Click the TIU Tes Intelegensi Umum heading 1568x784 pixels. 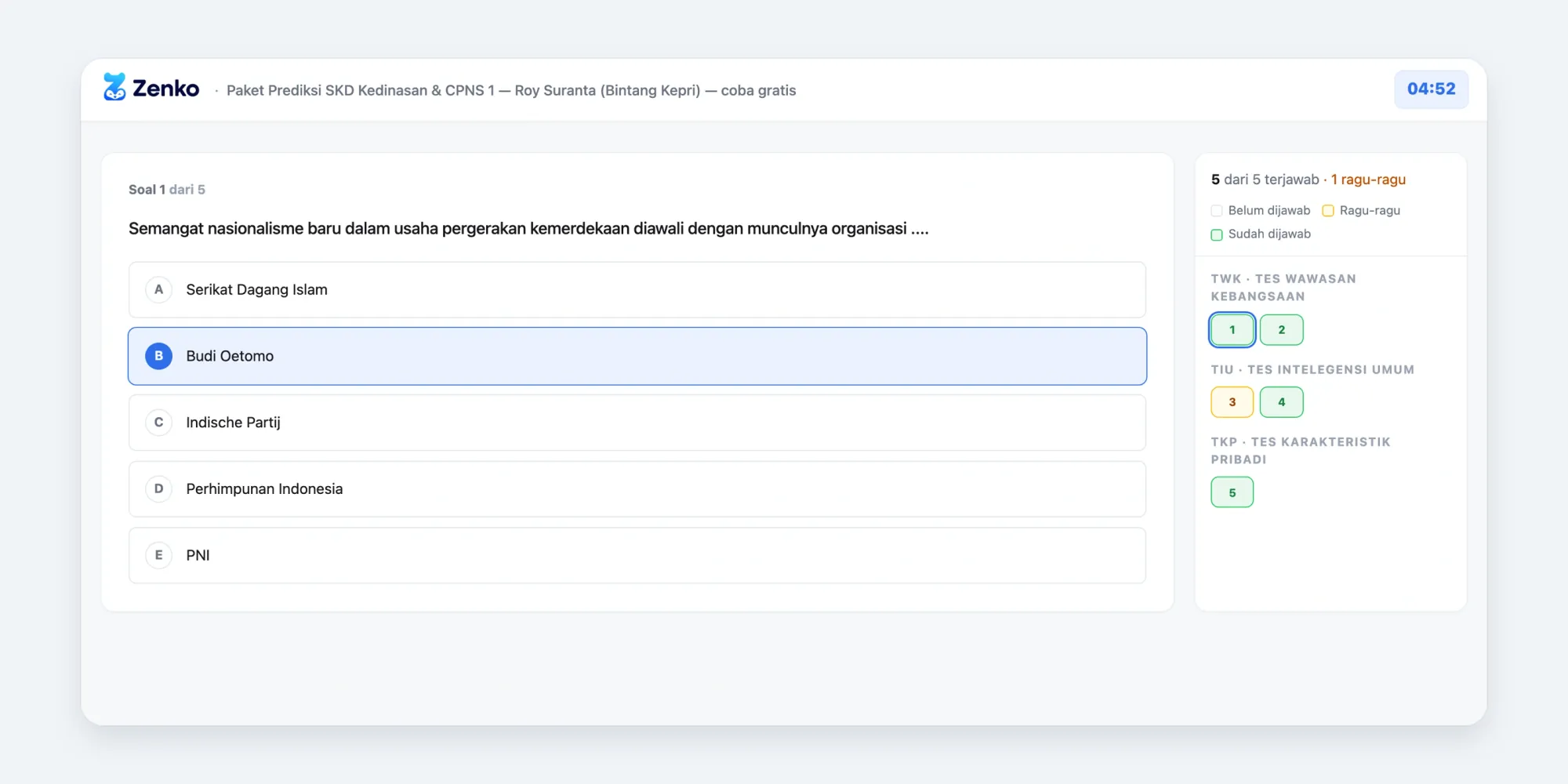(1312, 370)
